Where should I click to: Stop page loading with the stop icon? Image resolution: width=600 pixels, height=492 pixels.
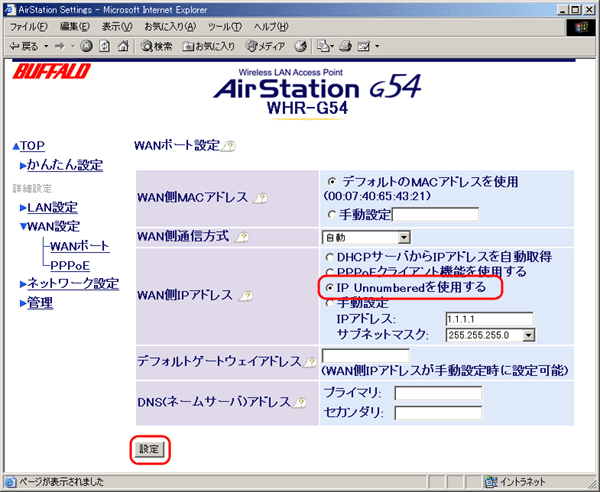(86, 47)
